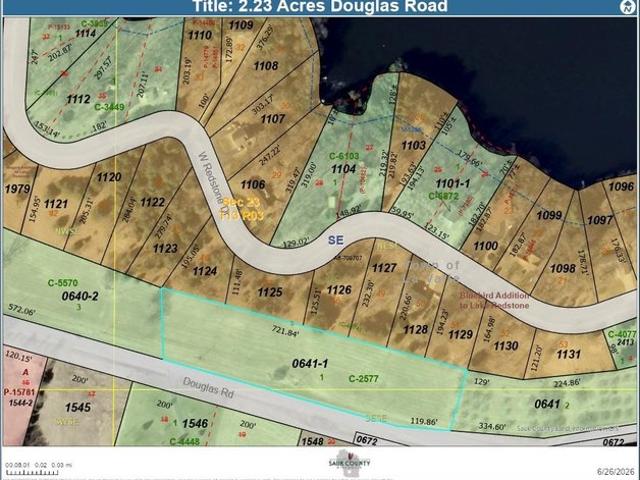Select parcel 1548
640x480 pixels.
[312, 441]
